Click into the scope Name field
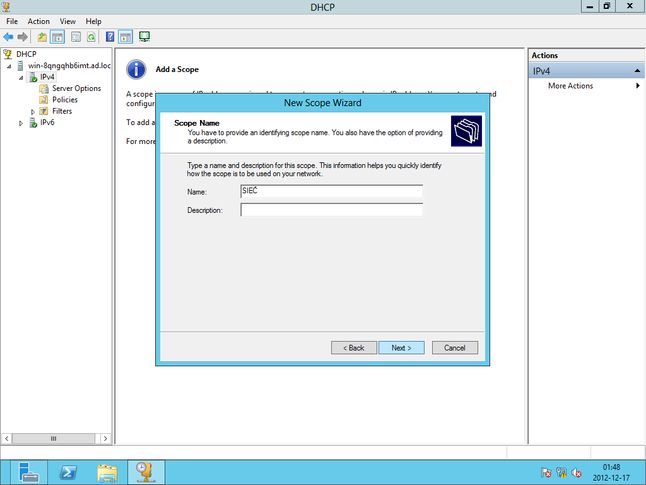Screen dimensions: 646x485 click(332, 191)
